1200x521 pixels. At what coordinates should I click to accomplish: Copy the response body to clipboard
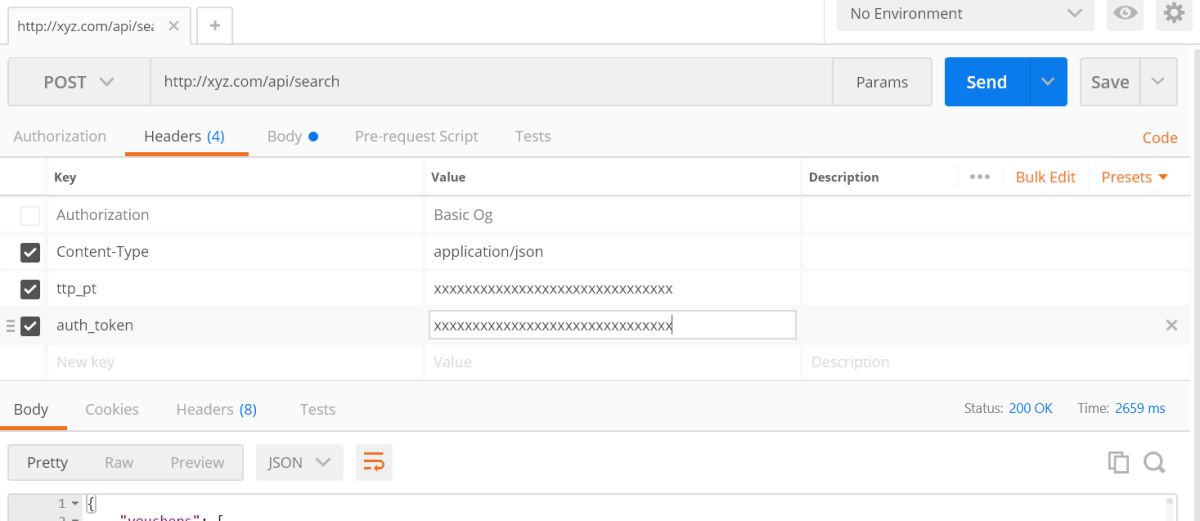pos(1118,462)
